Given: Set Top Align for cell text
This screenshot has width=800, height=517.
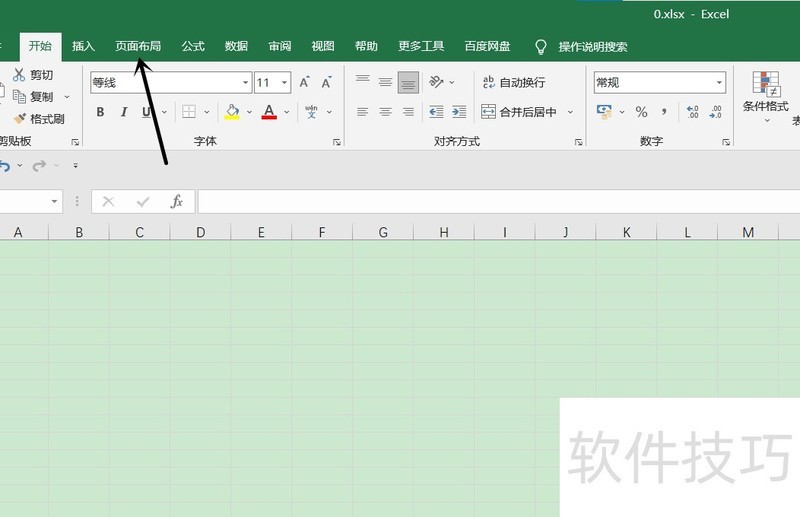Looking at the screenshot, I should coord(363,82).
